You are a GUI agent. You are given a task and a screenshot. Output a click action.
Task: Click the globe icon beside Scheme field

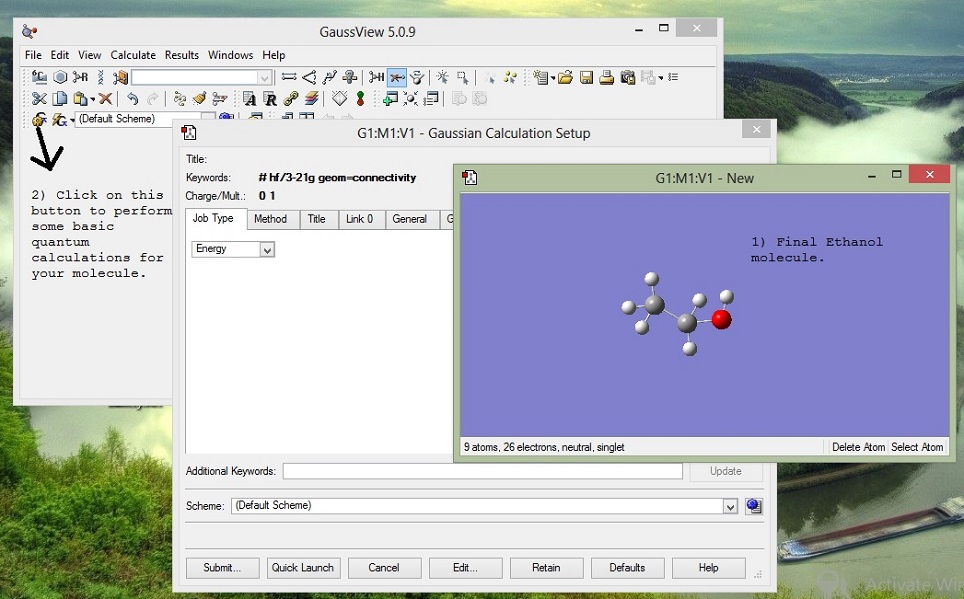pos(754,506)
